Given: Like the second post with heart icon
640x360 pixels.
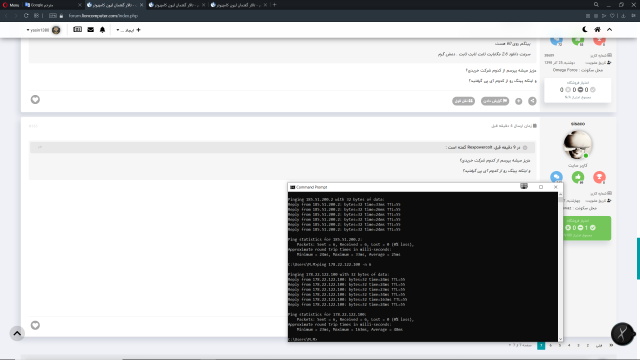Looking at the screenshot, I should coord(35,325).
